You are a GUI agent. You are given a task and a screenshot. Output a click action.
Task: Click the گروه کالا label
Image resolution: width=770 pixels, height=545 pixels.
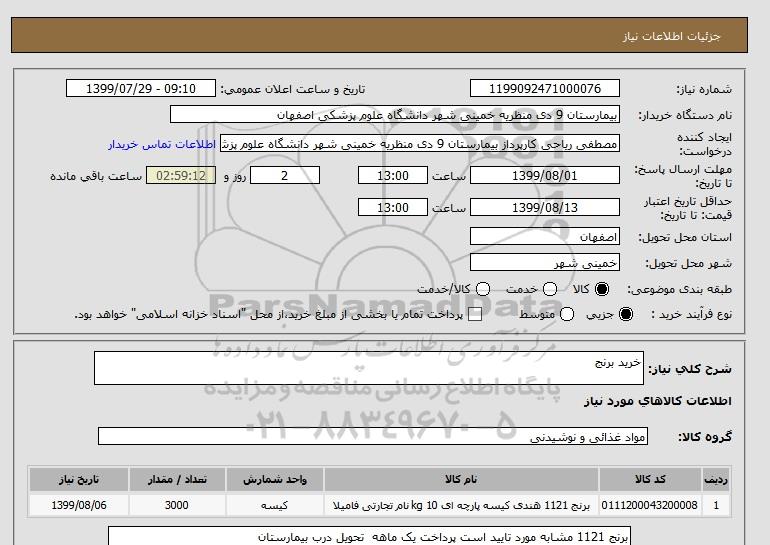705,436
